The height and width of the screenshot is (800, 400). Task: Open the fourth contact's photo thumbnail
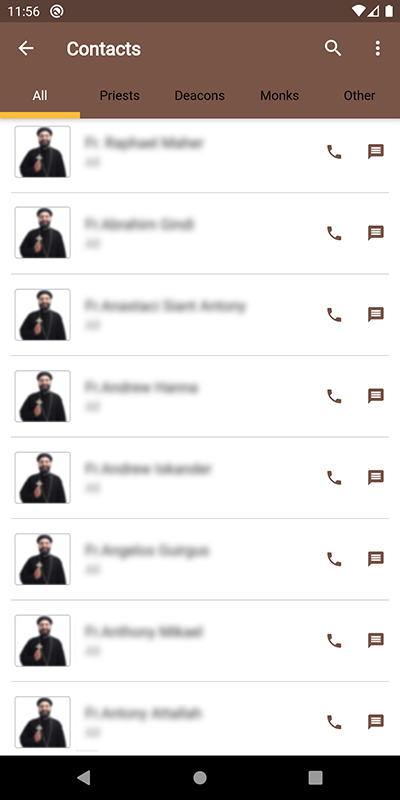coord(42,396)
